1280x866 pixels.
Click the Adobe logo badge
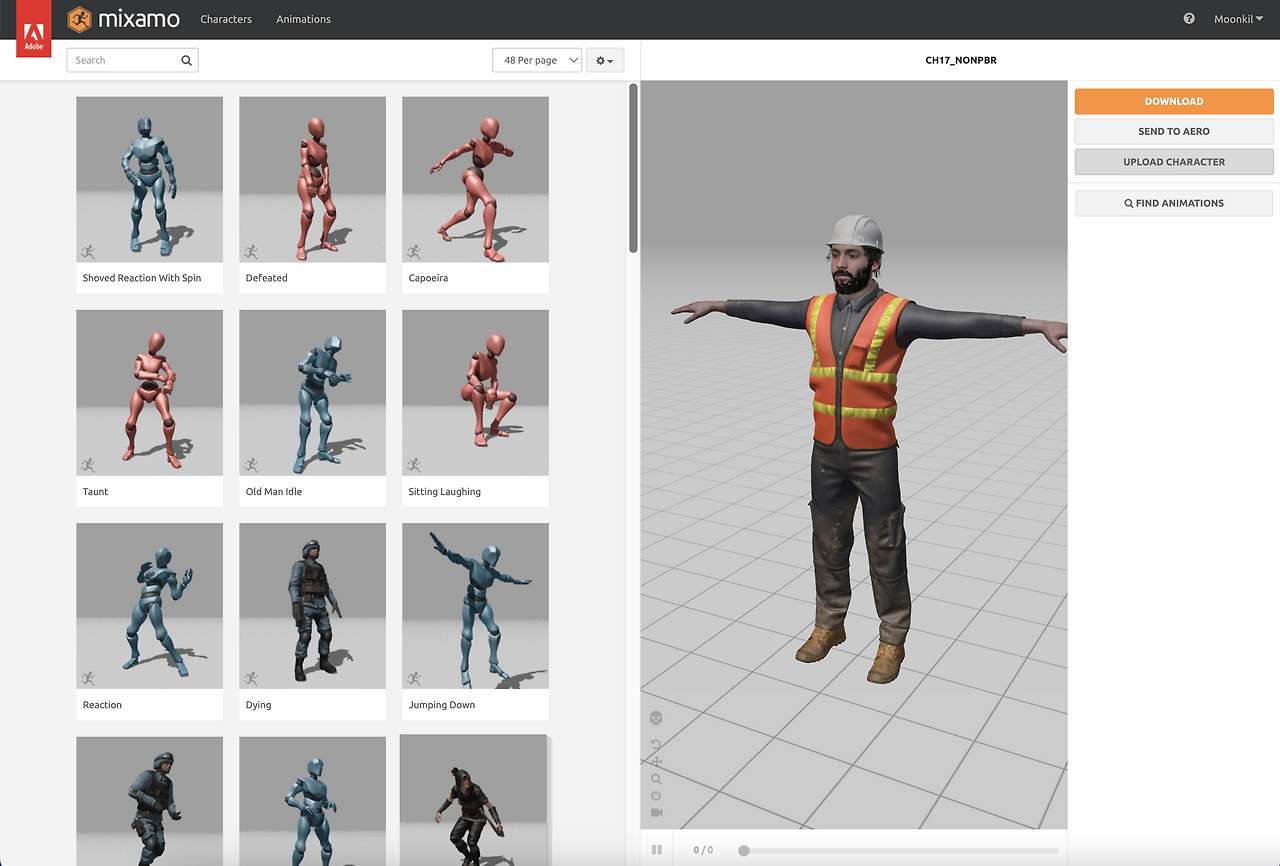33,29
